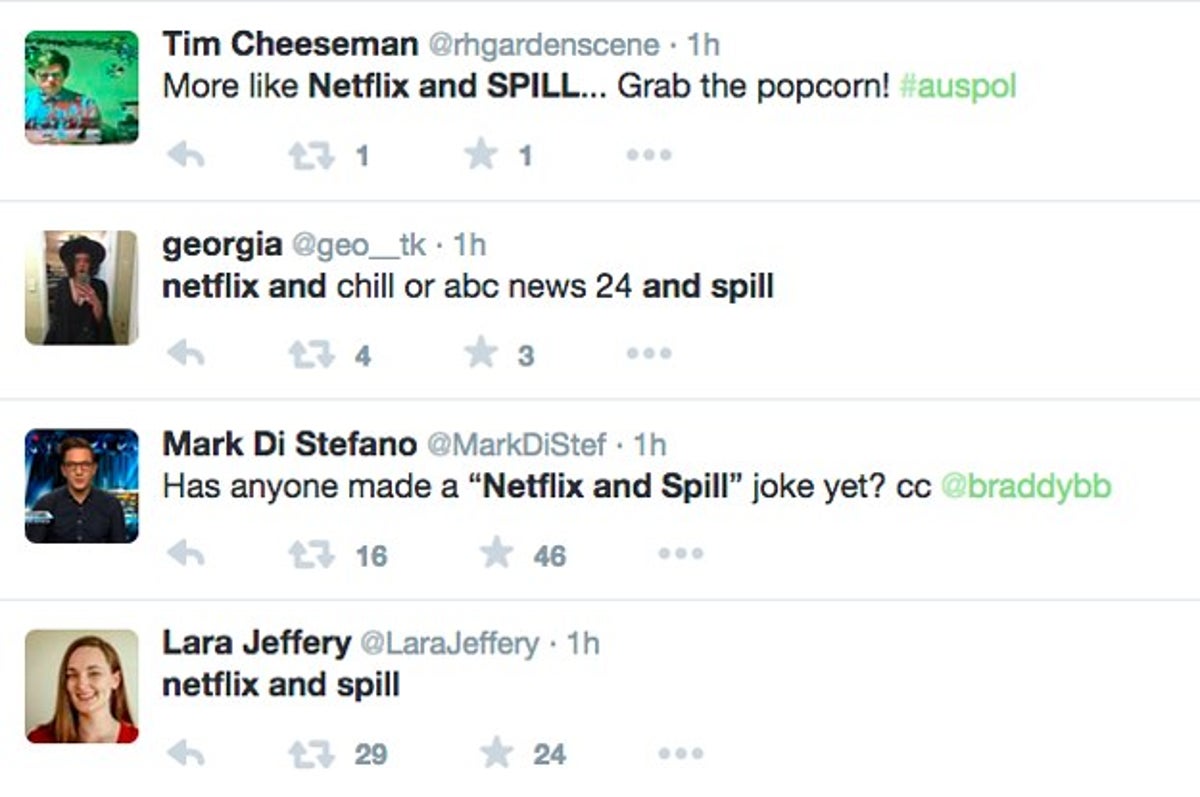Favorite Tim Cheeseman's tweet
This screenshot has height=797, width=1200.
479,152
